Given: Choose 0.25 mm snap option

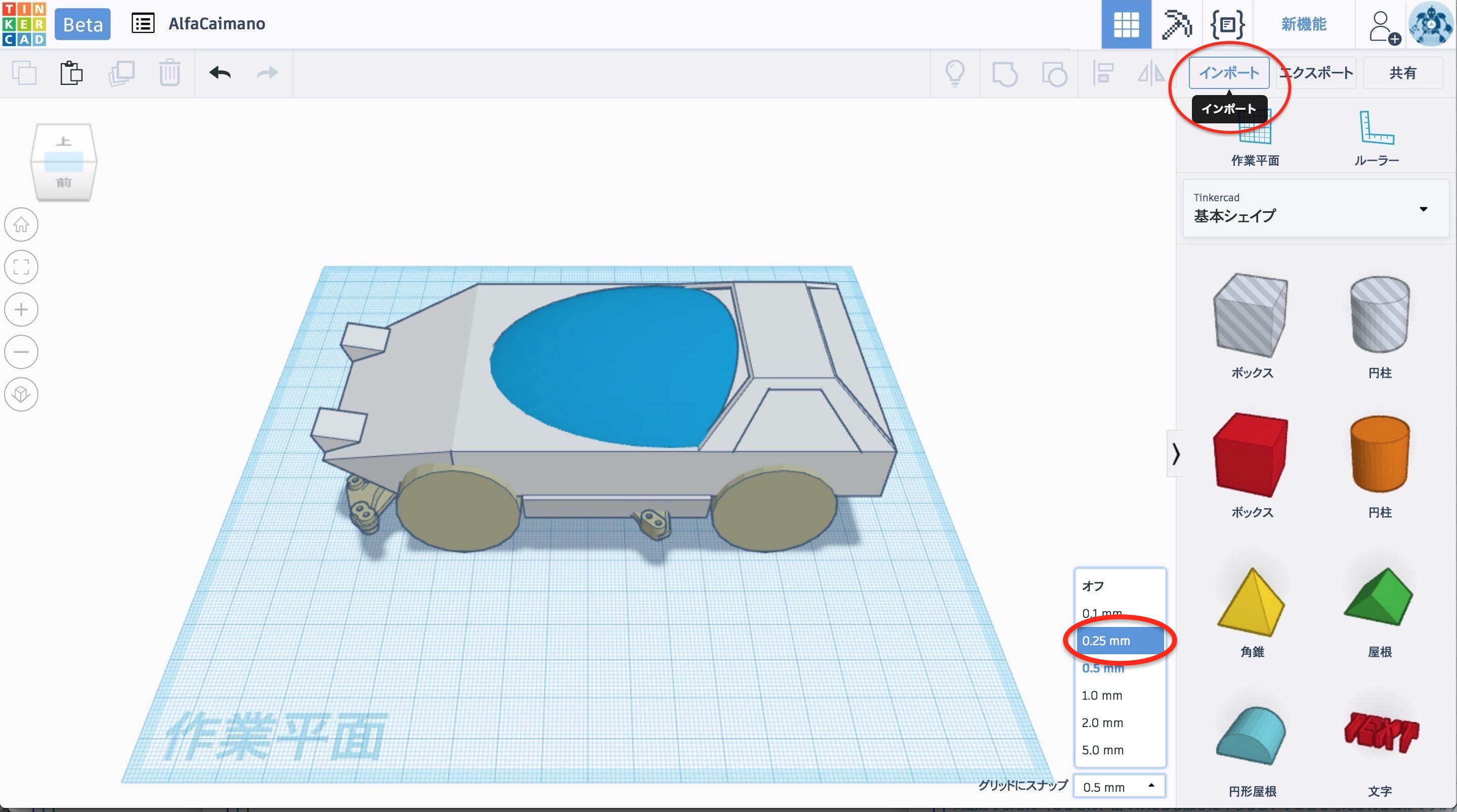Looking at the screenshot, I should (1106, 641).
